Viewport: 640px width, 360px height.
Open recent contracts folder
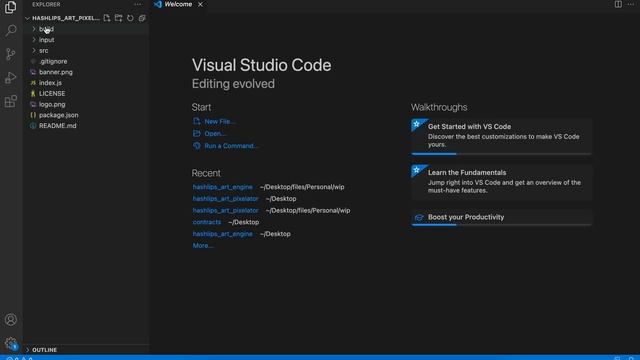point(207,222)
